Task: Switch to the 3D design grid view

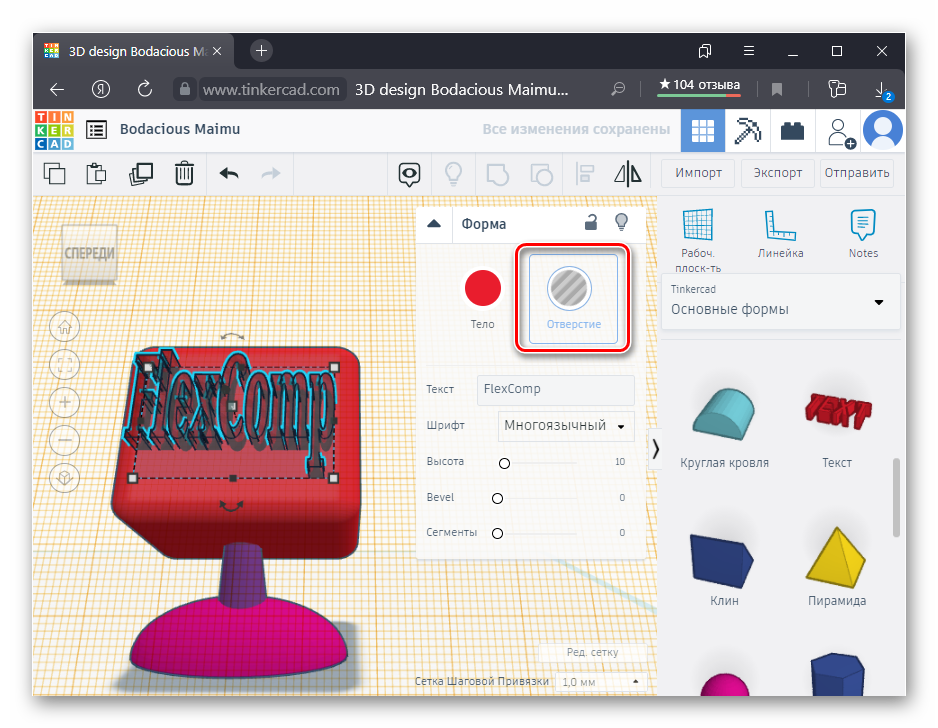Action: pos(703,130)
